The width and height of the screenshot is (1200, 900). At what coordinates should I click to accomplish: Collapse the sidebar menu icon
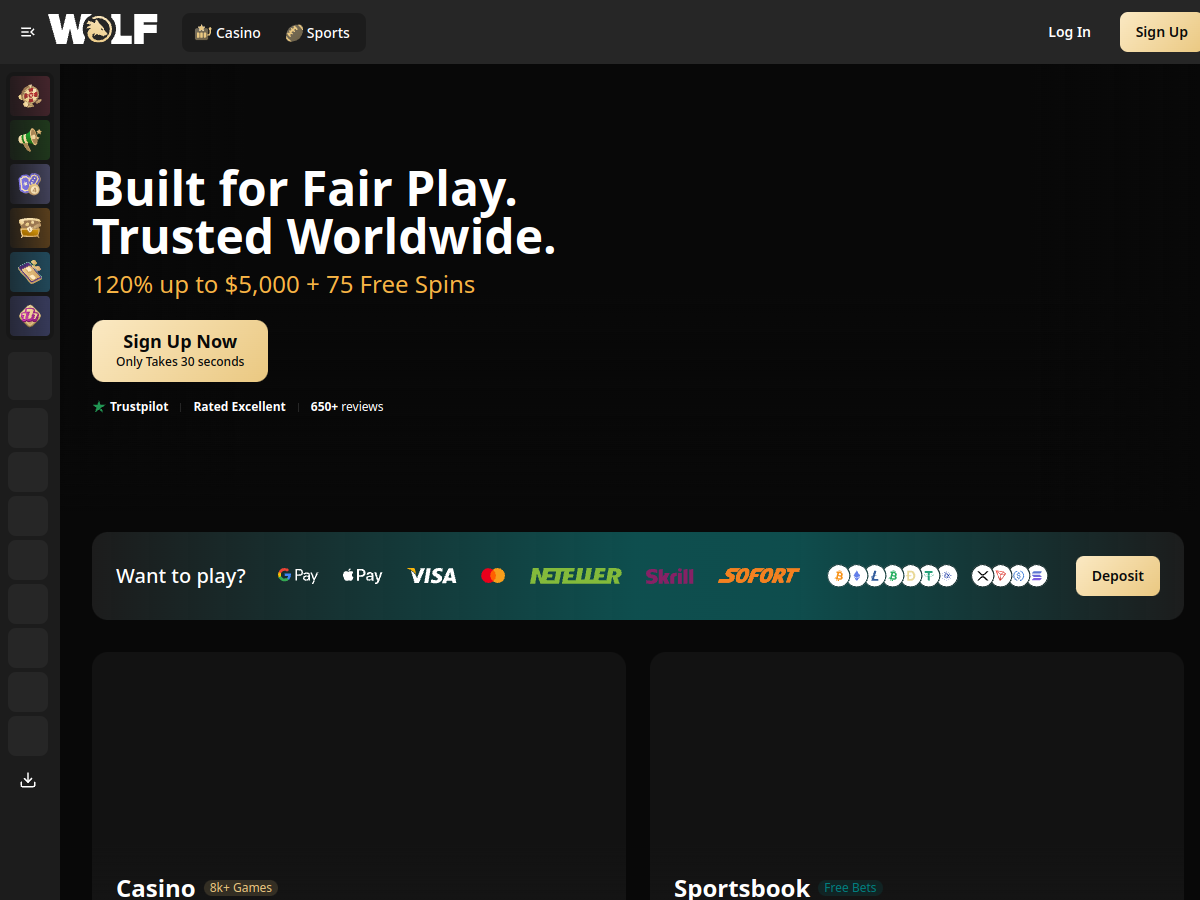(28, 32)
